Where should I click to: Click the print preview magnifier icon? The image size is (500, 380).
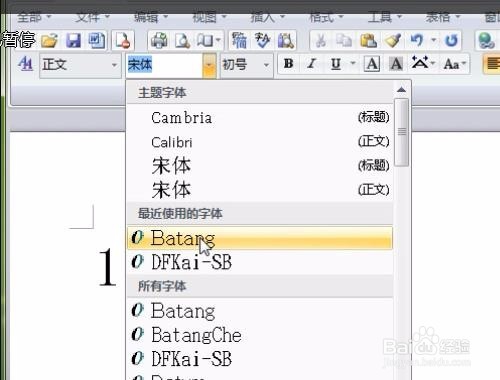coord(182,41)
